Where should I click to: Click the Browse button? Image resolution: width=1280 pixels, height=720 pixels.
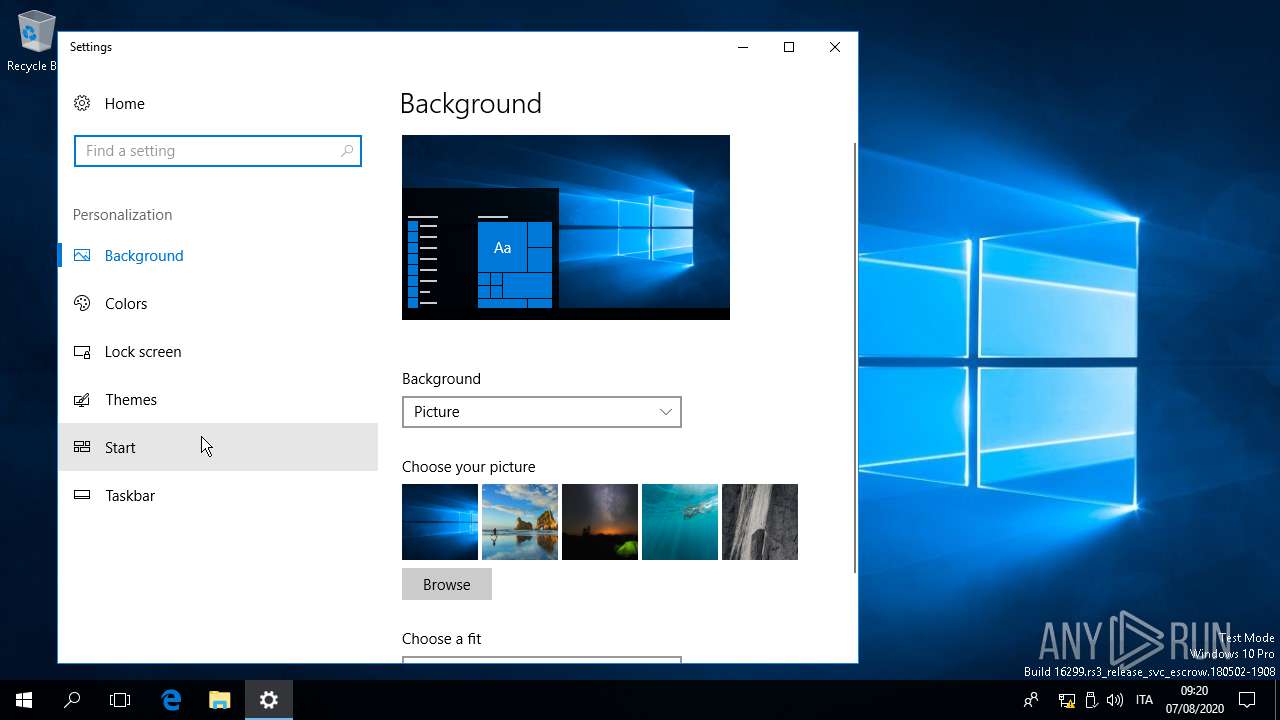tap(446, 584)
